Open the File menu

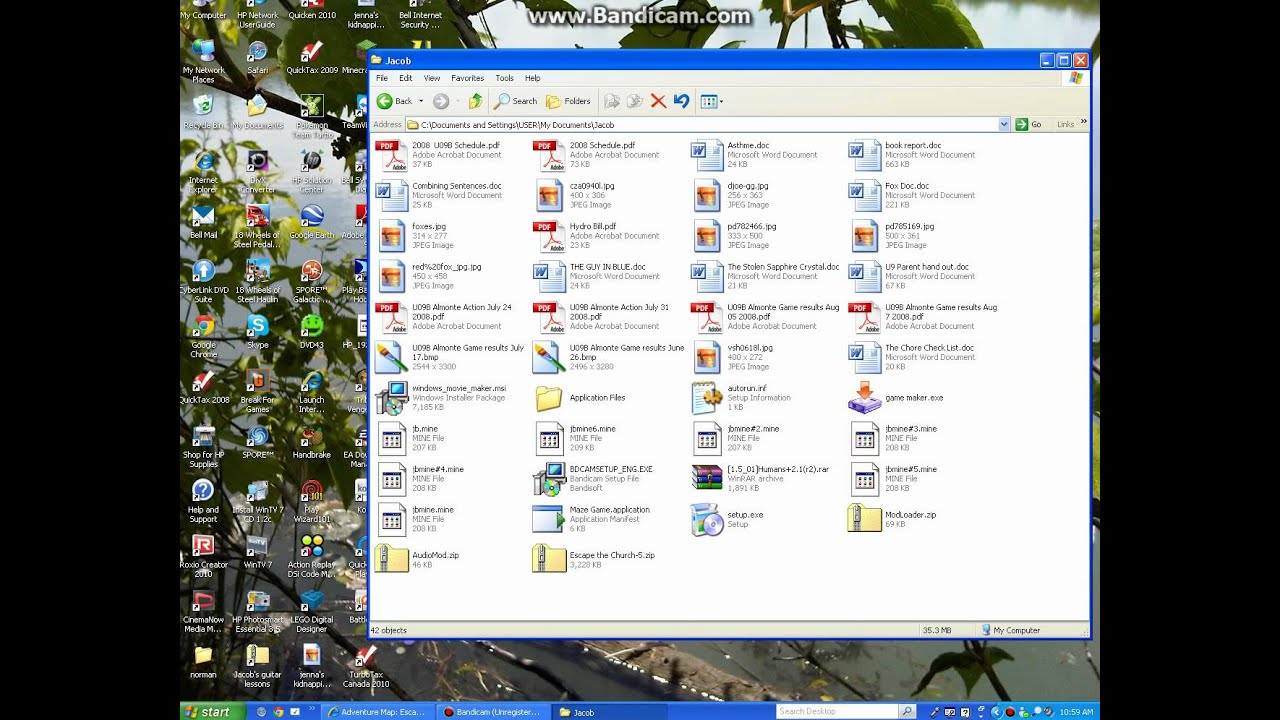(382, 78)
